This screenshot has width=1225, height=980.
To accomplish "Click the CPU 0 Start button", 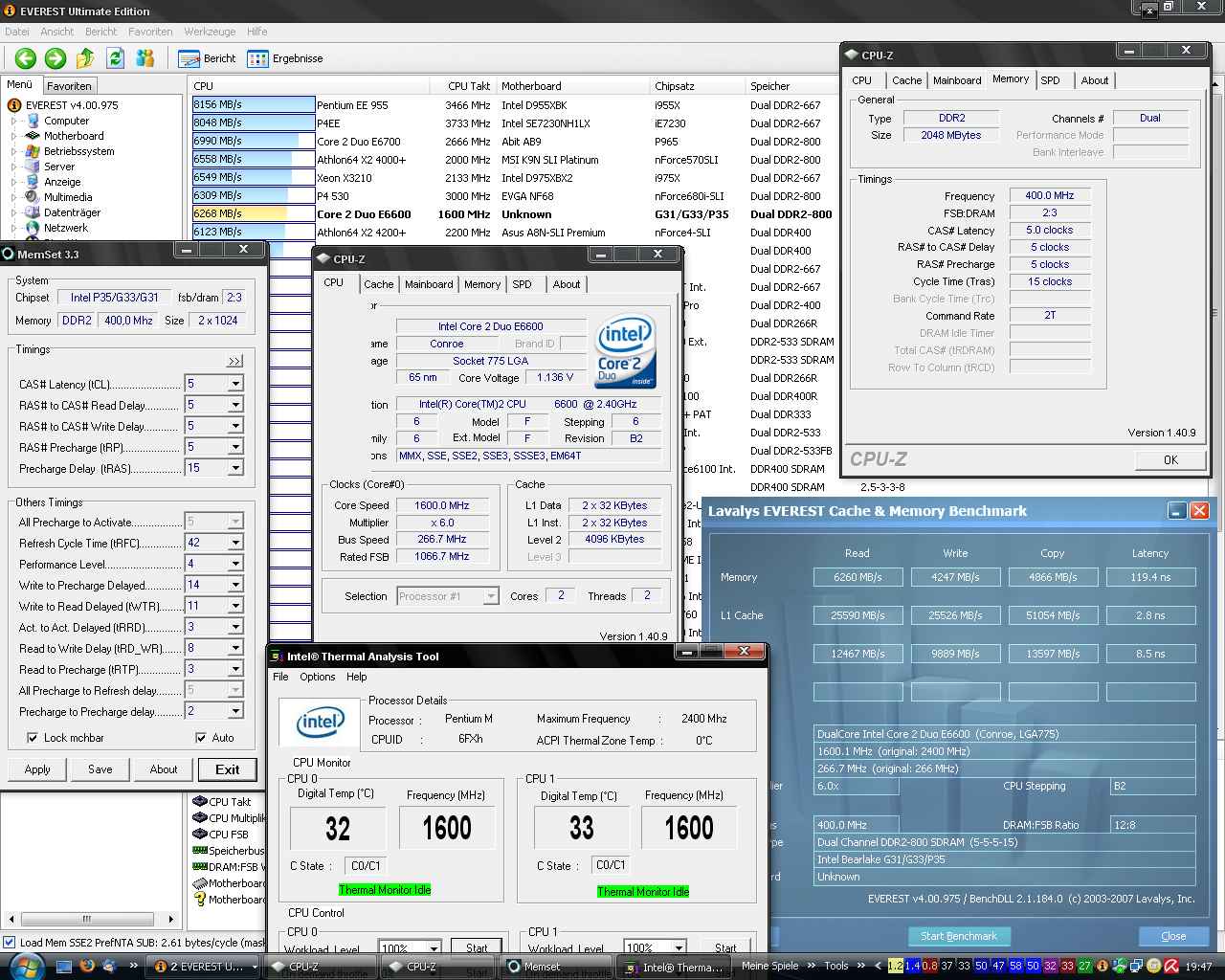I will pyautogui.click(x=477, y=948).
